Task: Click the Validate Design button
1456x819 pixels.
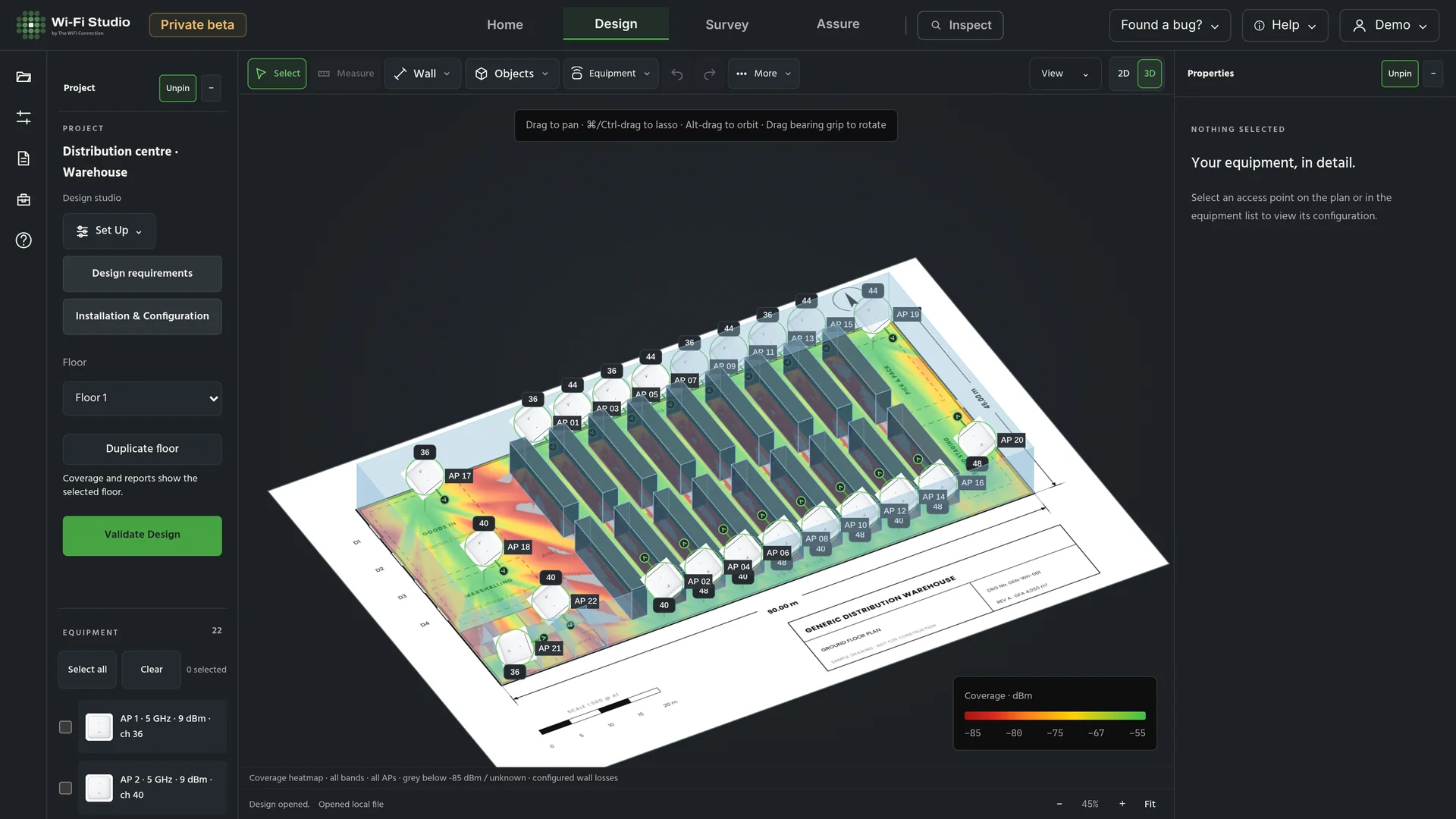Action: click(143, 535)
